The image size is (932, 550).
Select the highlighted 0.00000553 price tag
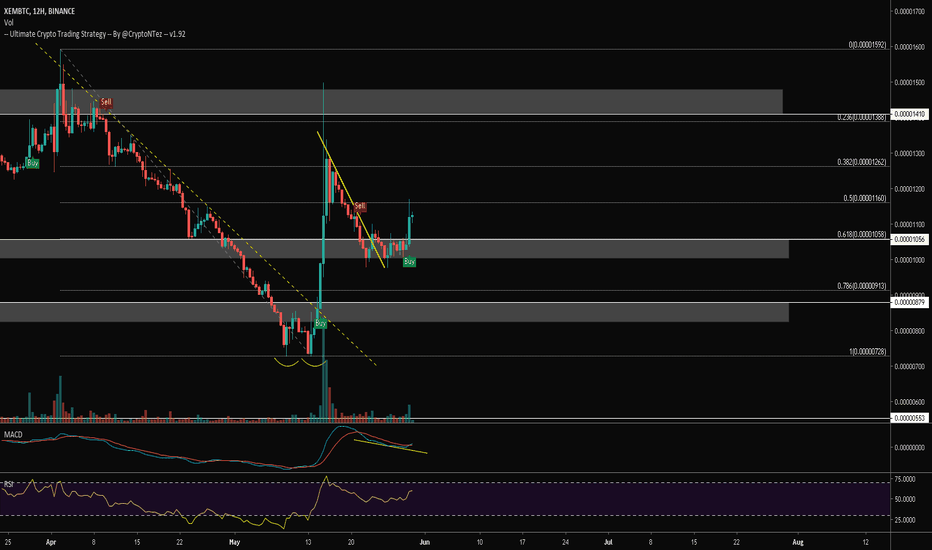pyautogui.click(x=910, y=419)
